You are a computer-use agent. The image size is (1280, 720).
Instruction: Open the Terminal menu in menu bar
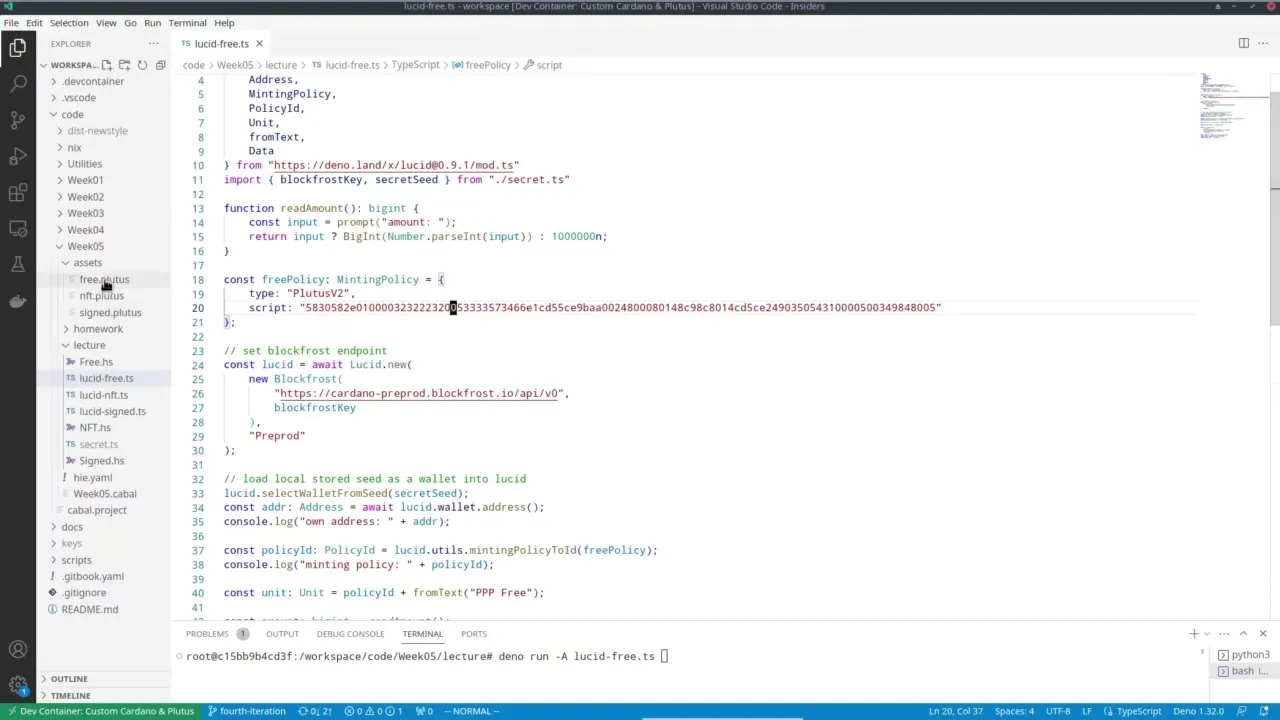point(187,23)
